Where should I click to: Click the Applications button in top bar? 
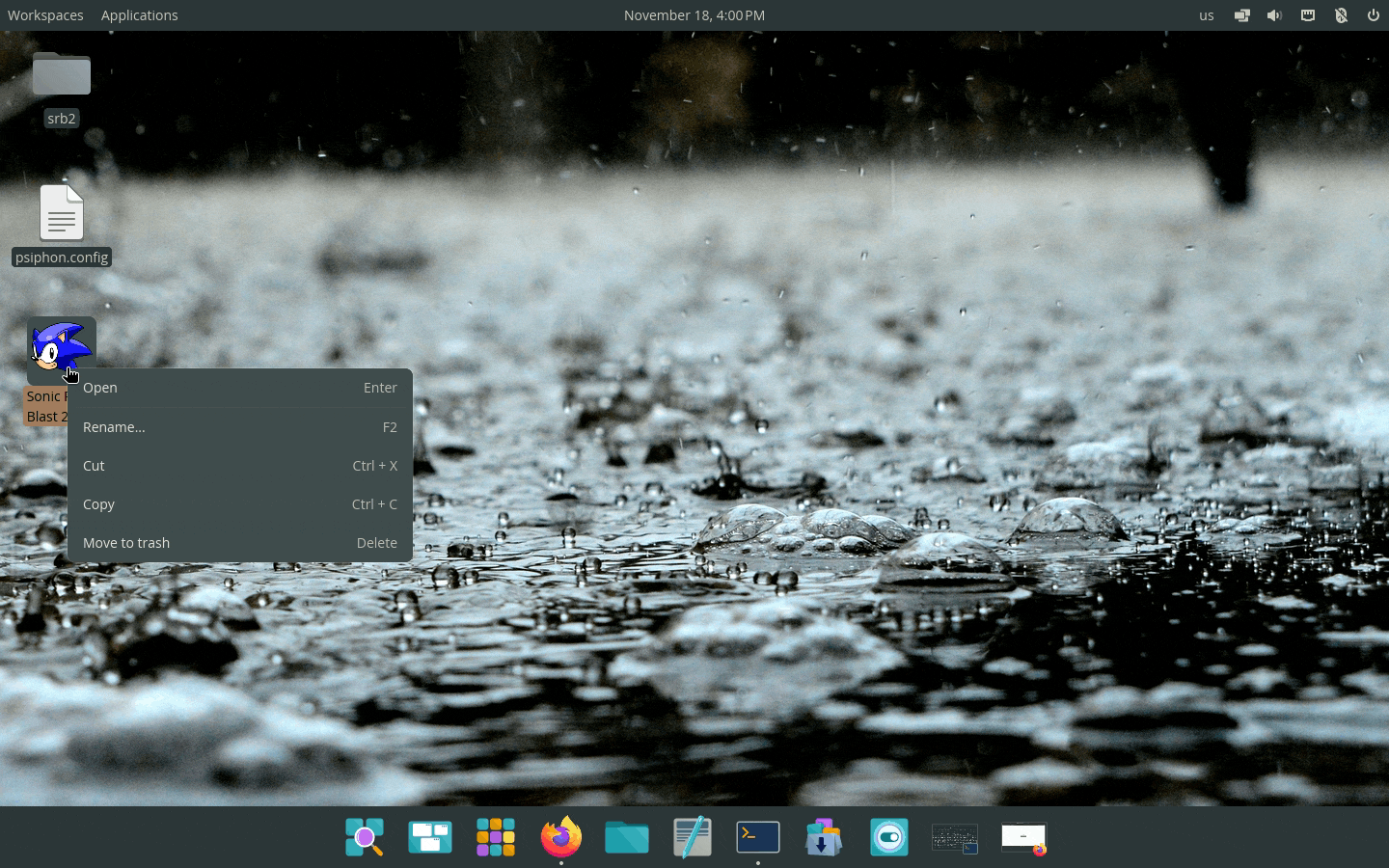[140, 15]
